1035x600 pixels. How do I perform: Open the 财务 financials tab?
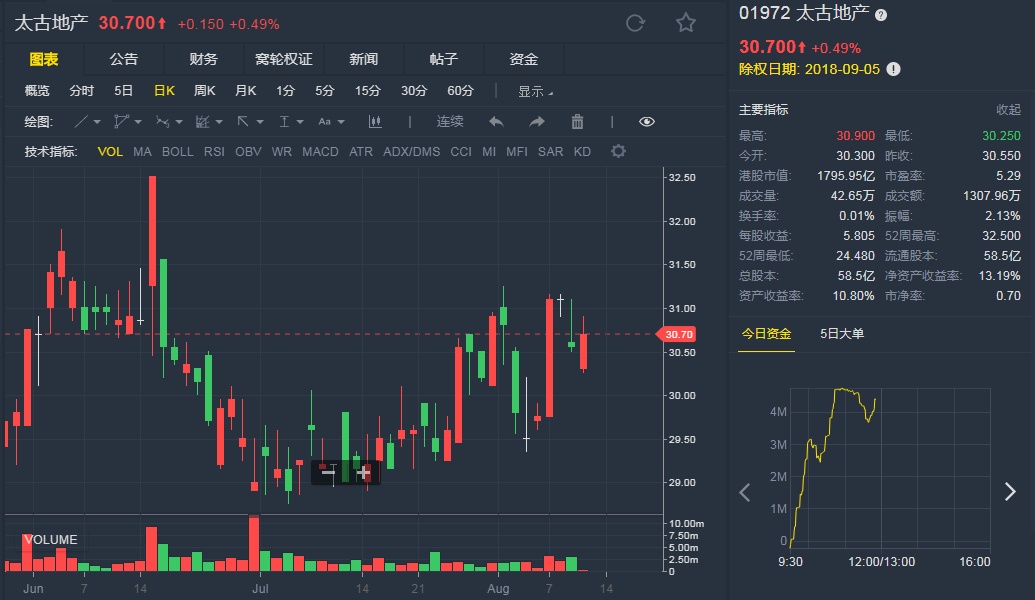203,59
